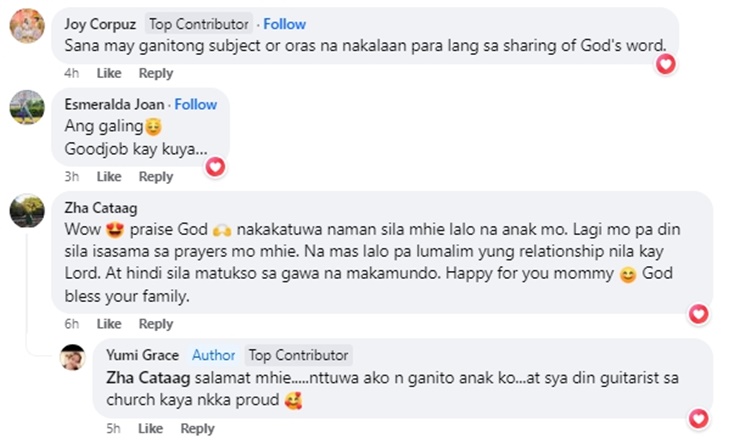Open Zha Cataag's profile picture
This screenshot has height=443, width=750.
coord(26,210)
